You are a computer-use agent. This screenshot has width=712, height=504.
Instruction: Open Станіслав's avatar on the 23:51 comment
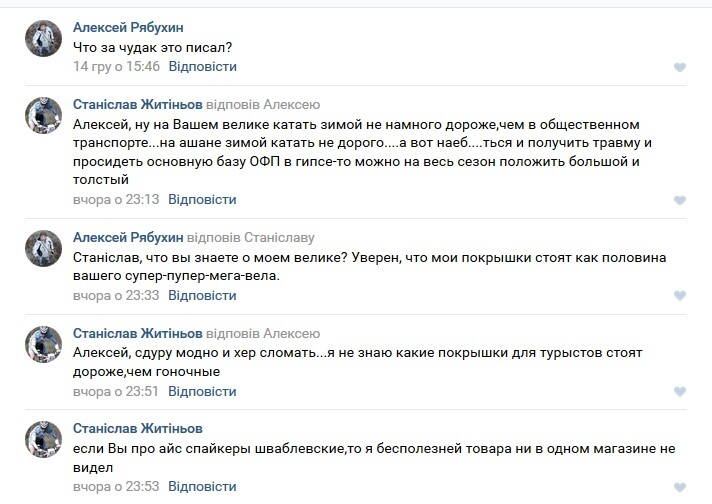click(43, 344)
